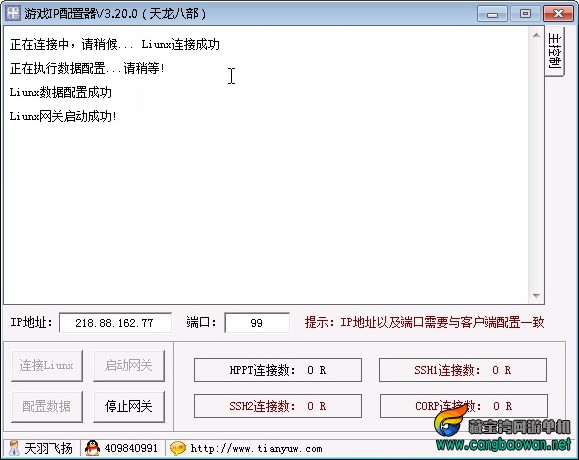
Task: Click the log scrollbar up arrow
Action: 536,35
